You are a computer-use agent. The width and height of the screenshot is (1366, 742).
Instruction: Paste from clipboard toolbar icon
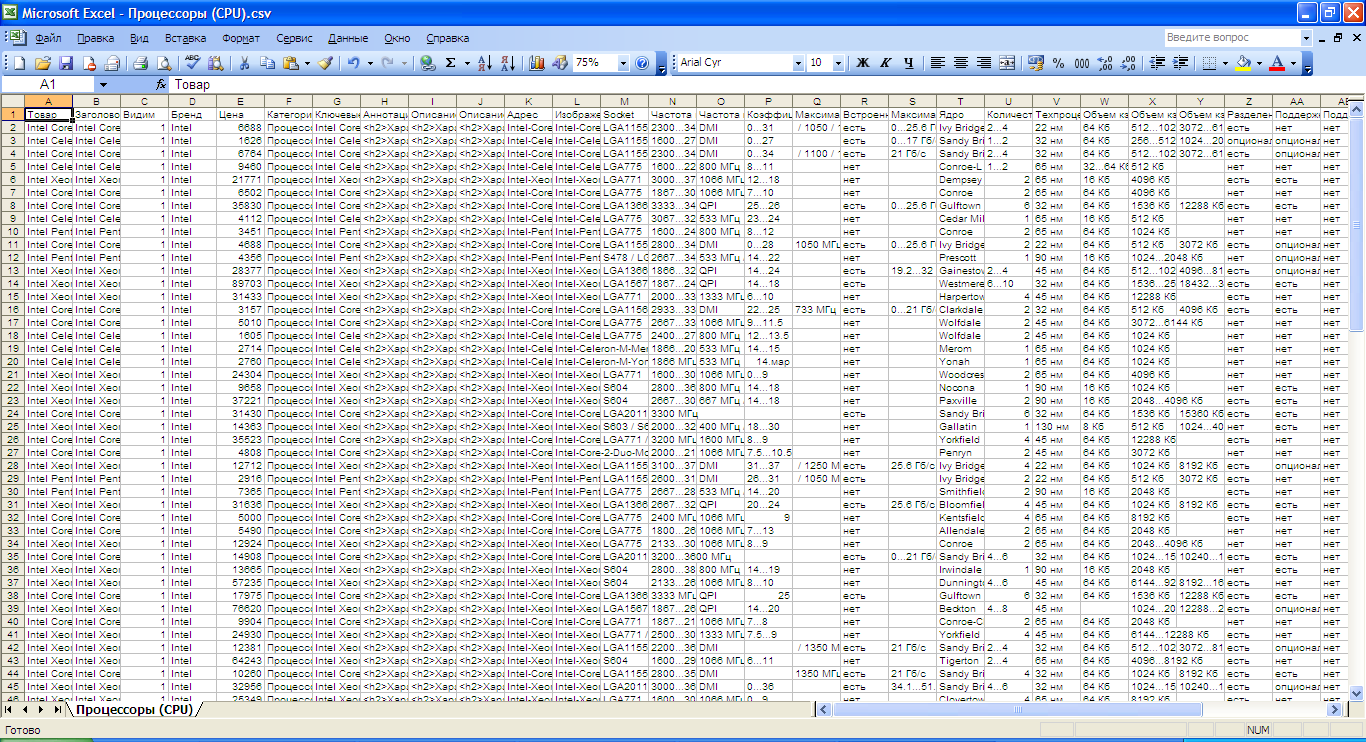click(x=291, y=62)
